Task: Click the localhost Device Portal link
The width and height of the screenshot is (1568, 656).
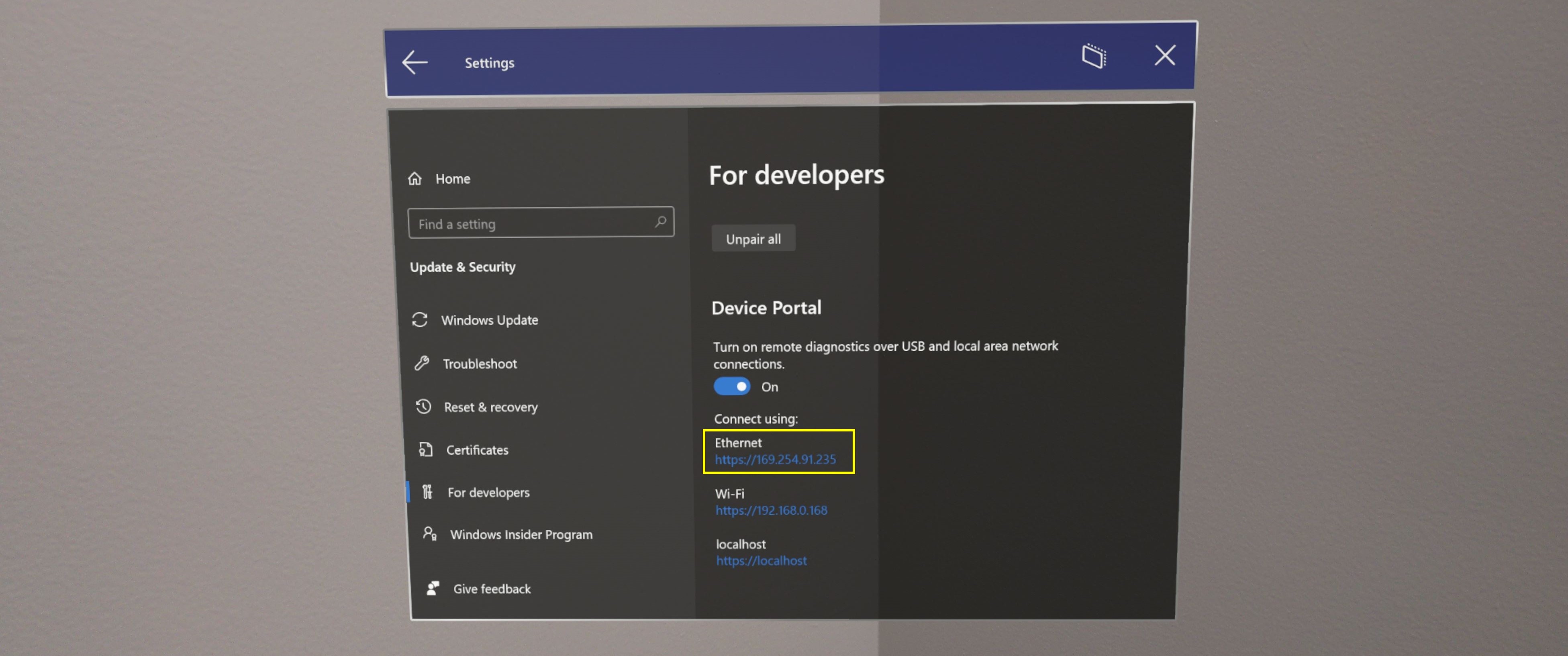Action: (761, 560)
